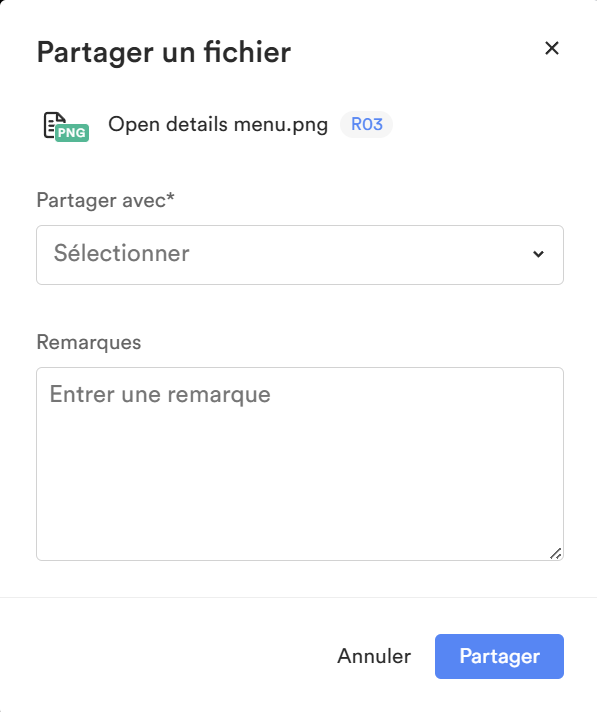This screenshot has height=712, width=597.
Task: Select the R03 revision badge
Action: coord(366,124)
